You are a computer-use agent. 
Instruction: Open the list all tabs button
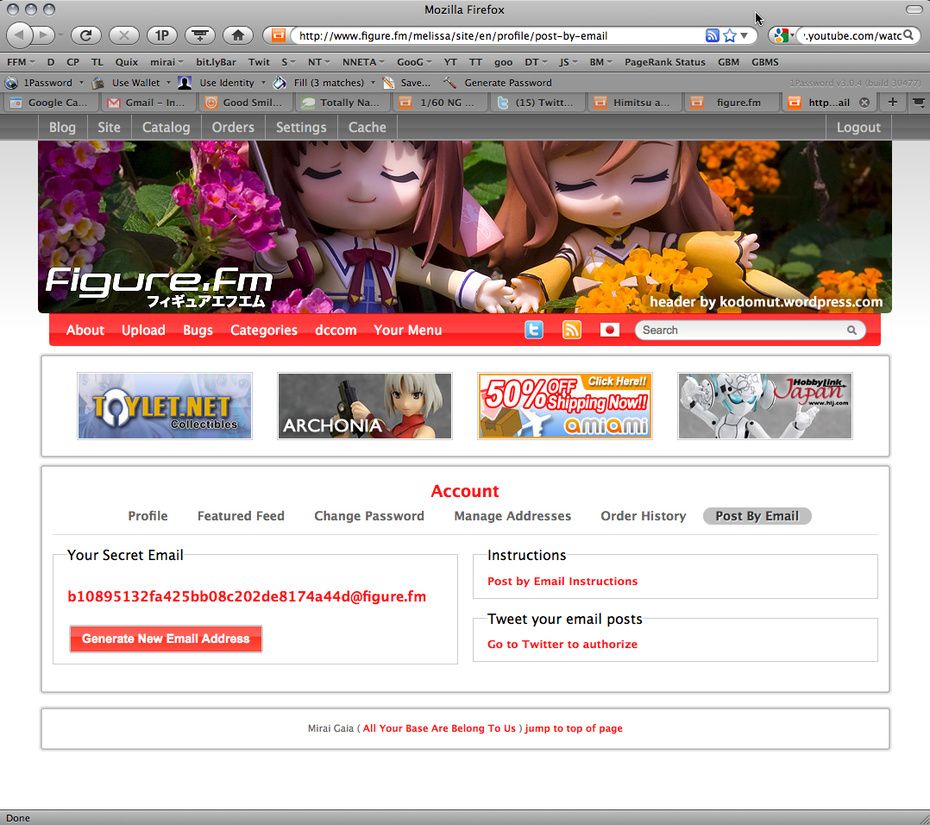(x=918, y=102)
